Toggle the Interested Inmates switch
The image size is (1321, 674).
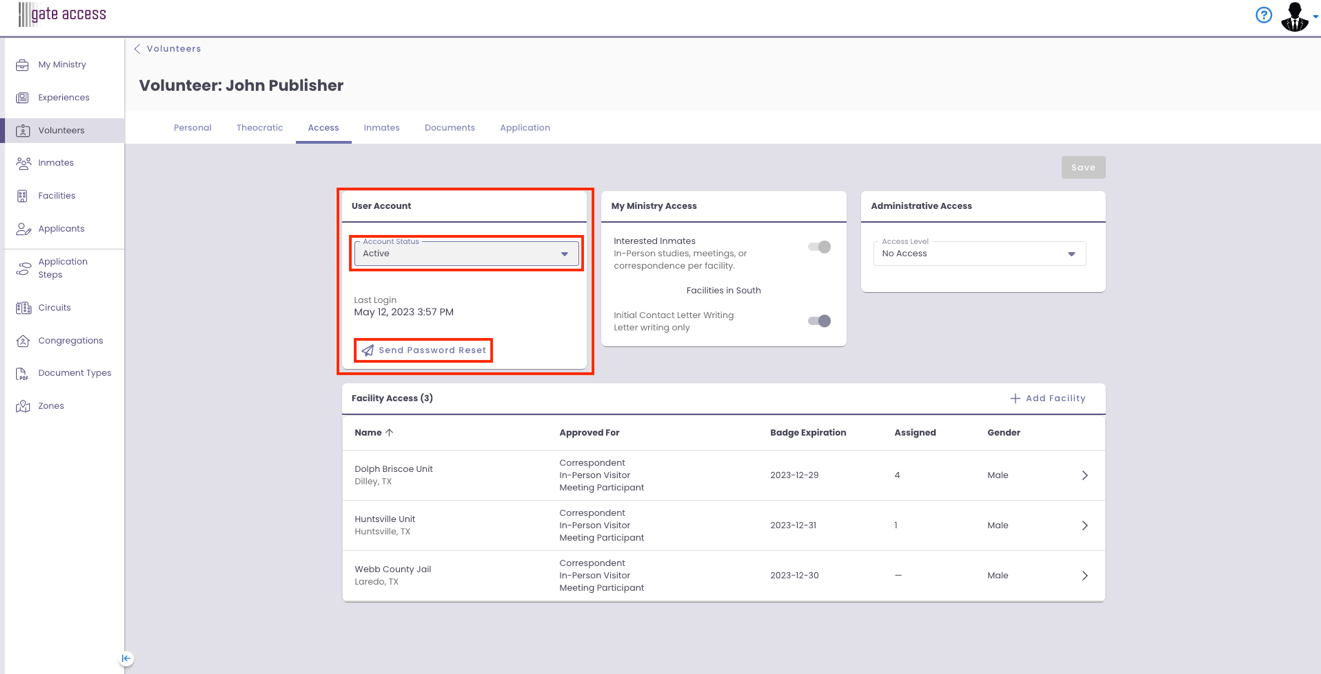tap(819, 247)
